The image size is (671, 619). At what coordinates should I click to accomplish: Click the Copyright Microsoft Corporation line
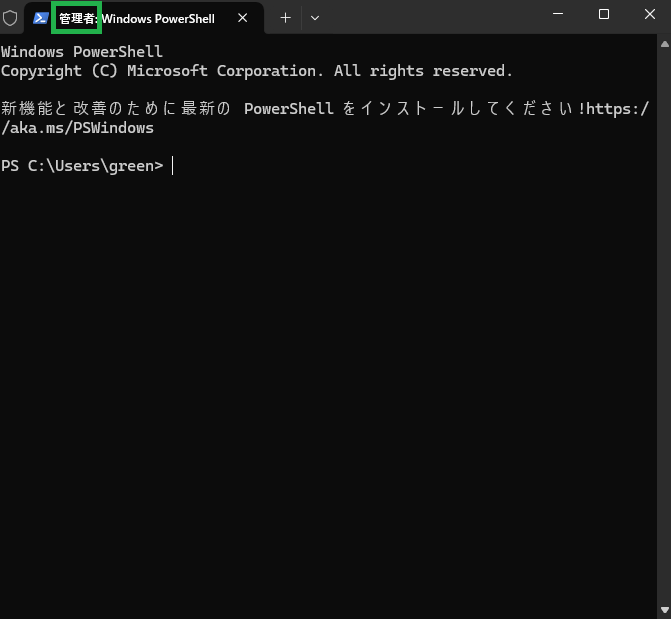point(256,71)
